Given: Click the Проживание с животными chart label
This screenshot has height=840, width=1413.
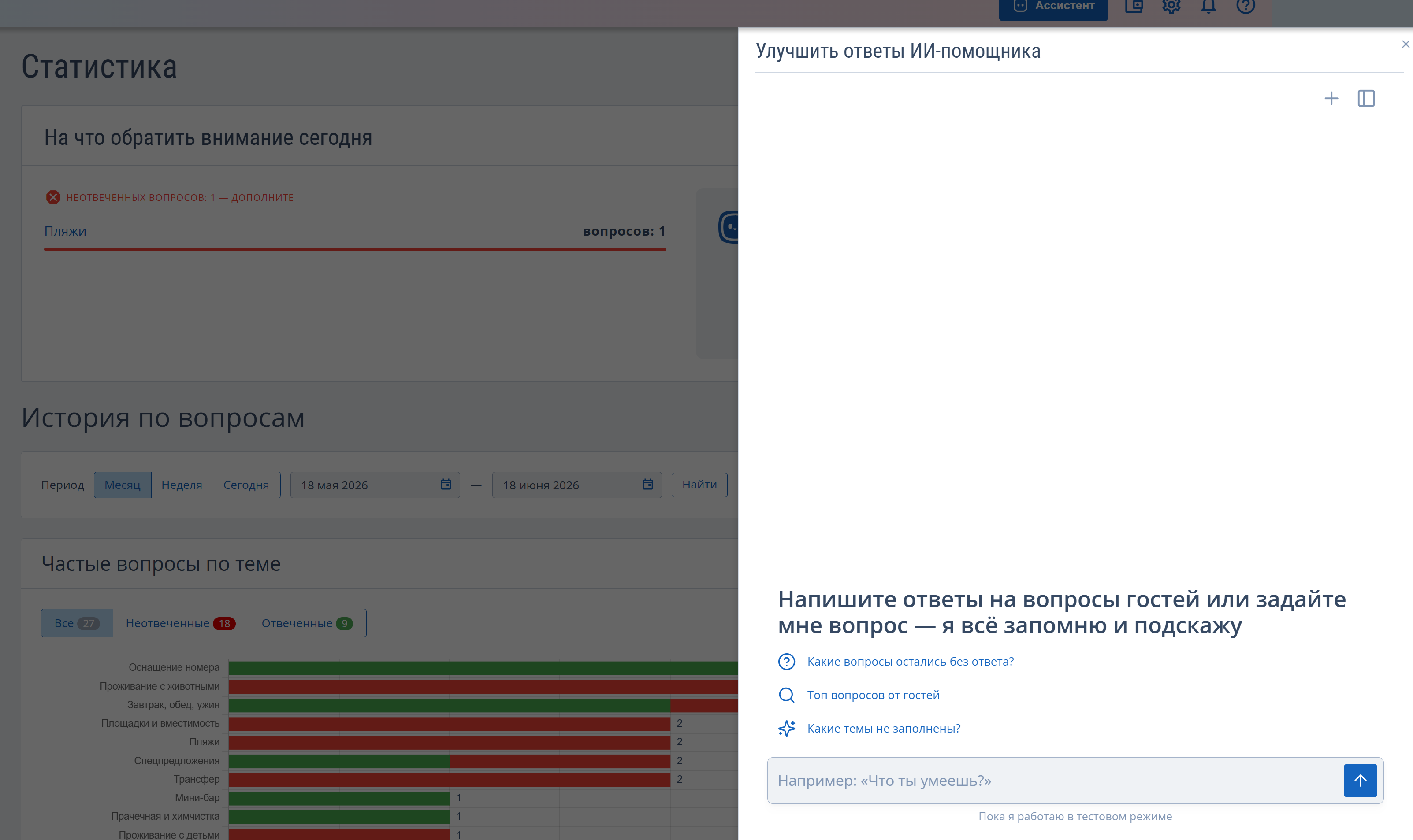Looking at the screenshot, I should click(x=159, y=686).
